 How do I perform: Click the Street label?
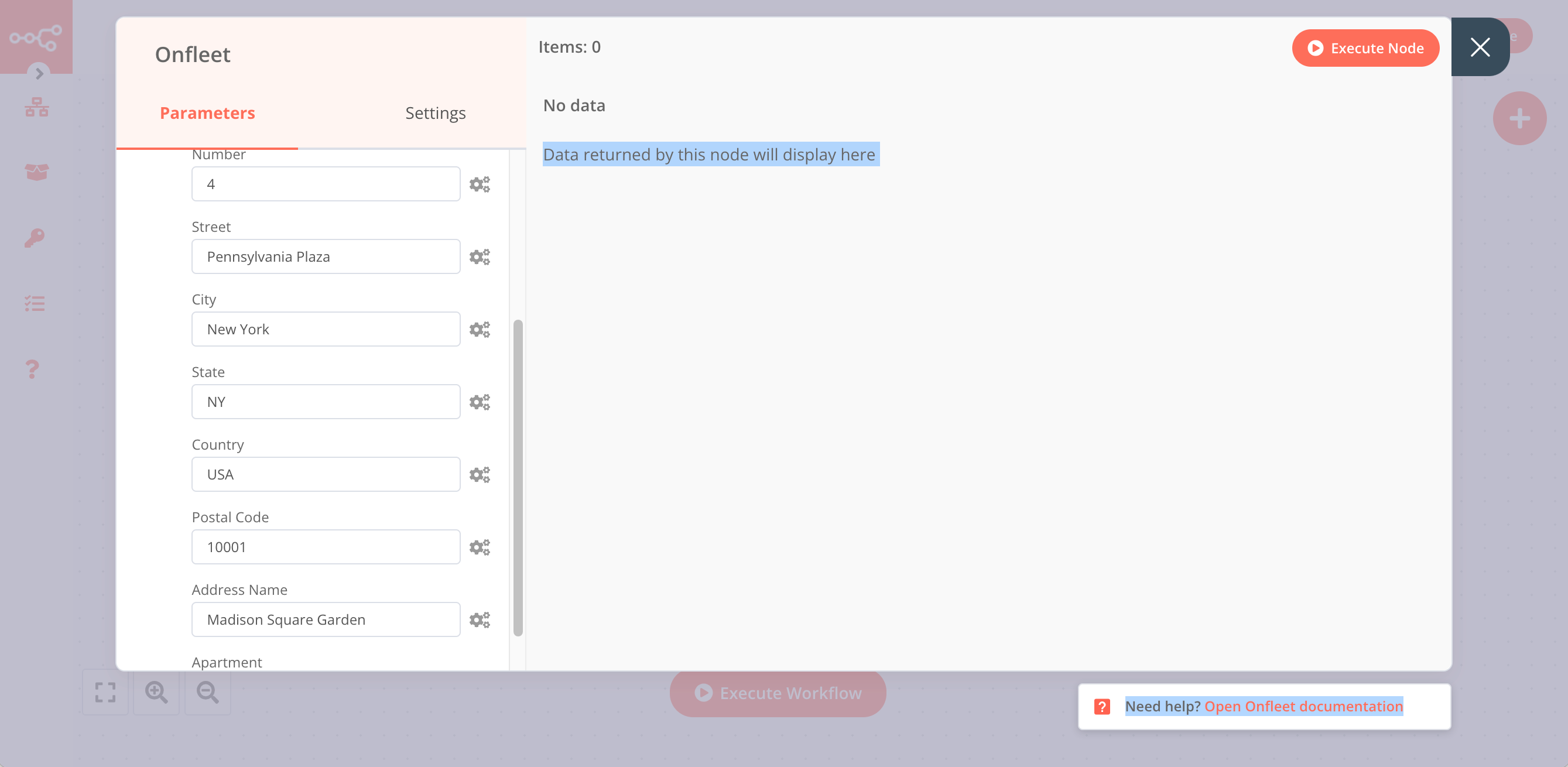[211, 227]
